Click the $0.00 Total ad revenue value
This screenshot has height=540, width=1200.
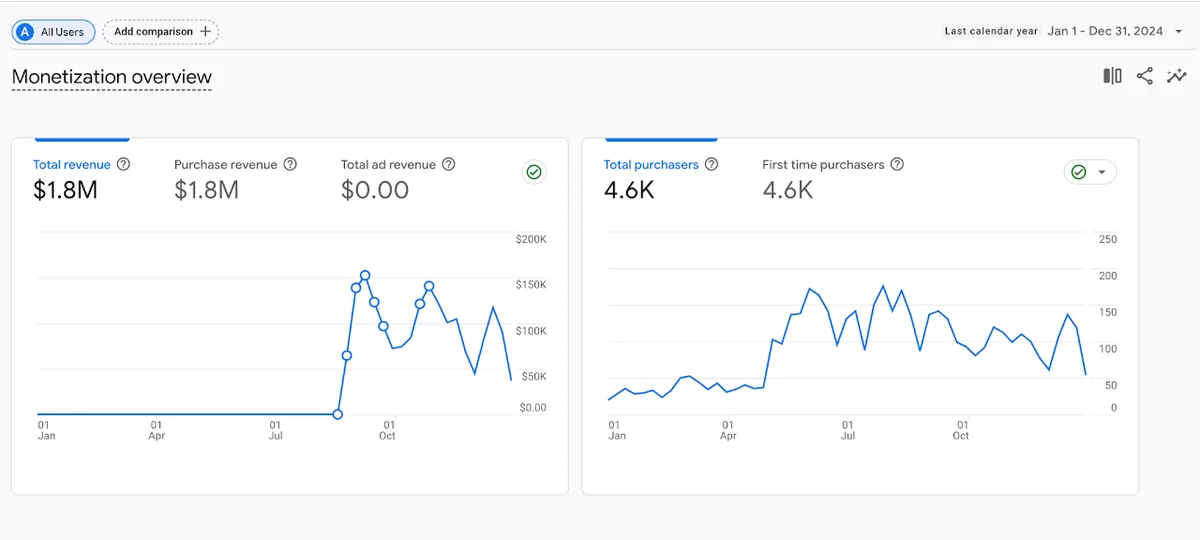pyautogui.click(x=375, y=190)
